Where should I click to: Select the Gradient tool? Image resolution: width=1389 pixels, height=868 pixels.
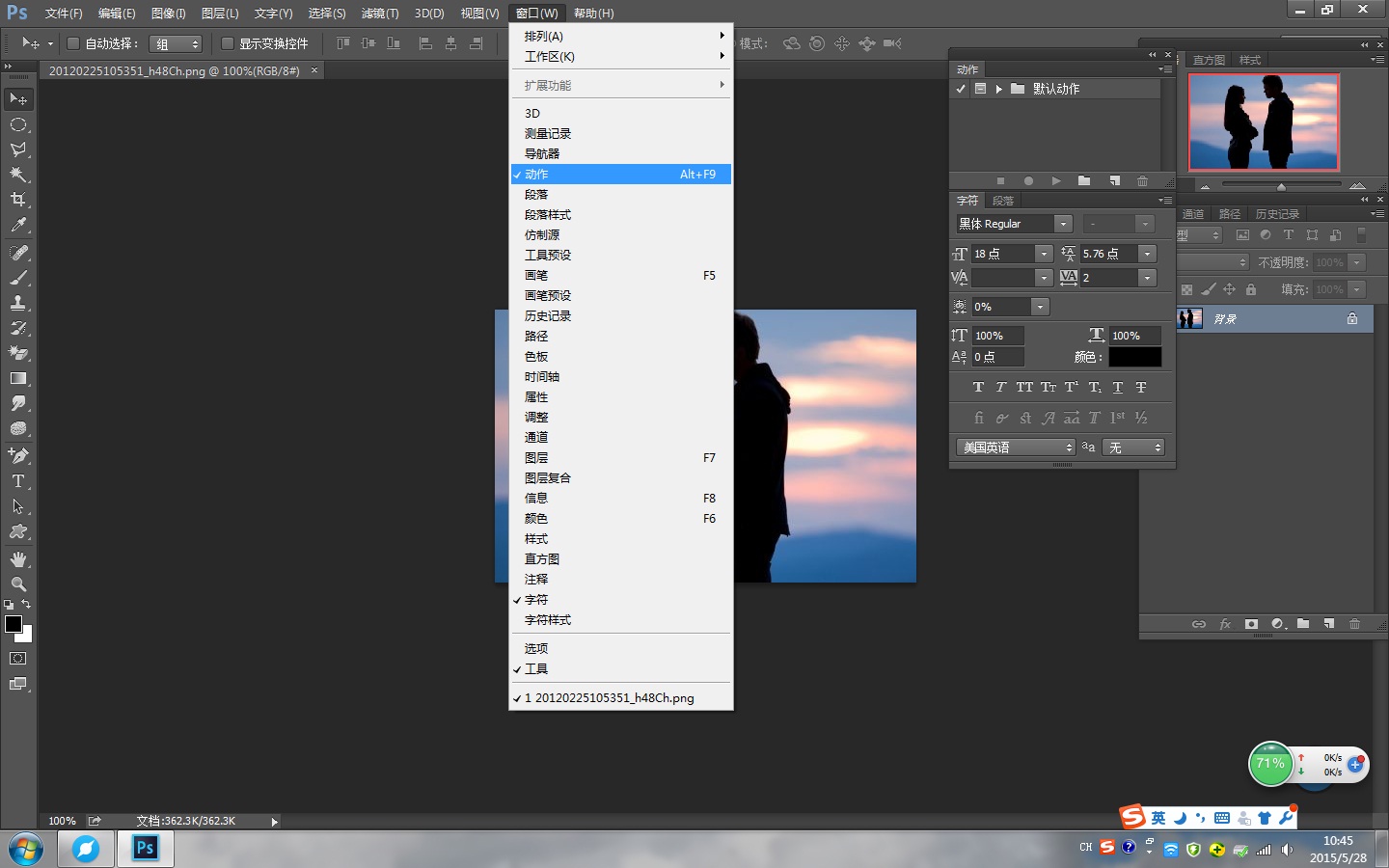(x=17, y=378)
